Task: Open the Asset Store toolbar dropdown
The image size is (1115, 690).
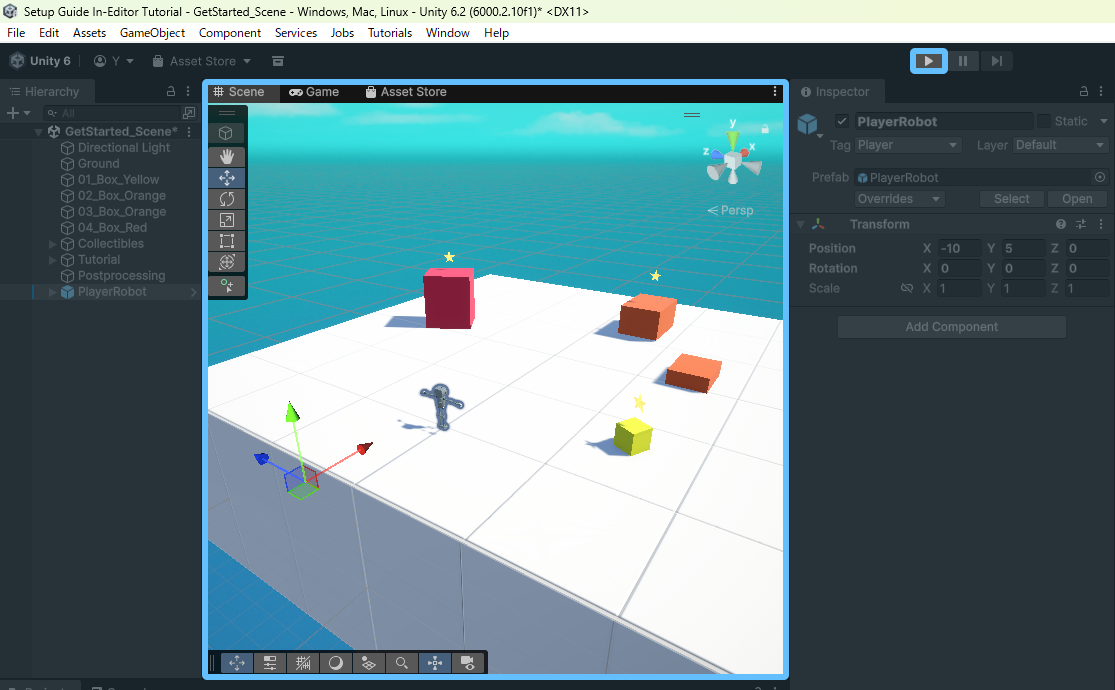Action: (202, 61)
